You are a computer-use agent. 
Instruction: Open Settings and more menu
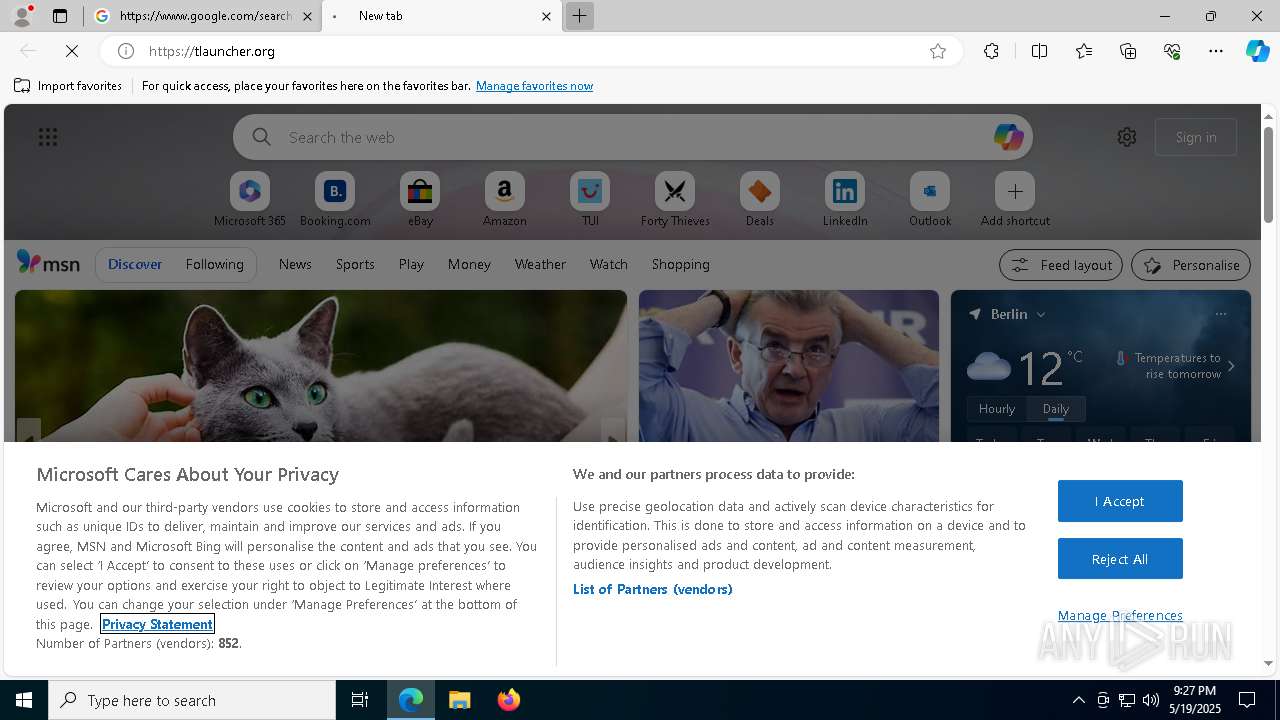click(x=1216, y=51)
